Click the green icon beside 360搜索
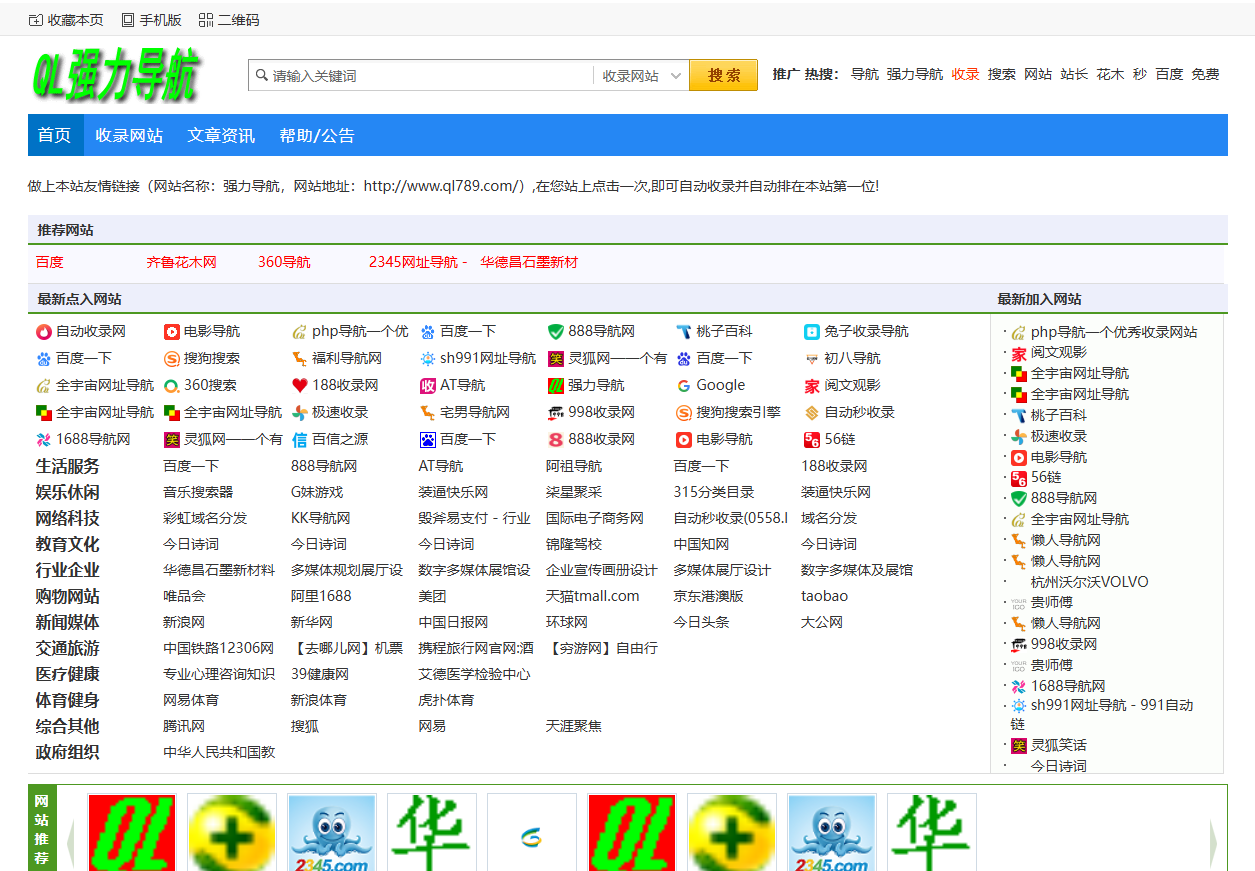This screenshot has height=871, width=1255. [172, 386]
